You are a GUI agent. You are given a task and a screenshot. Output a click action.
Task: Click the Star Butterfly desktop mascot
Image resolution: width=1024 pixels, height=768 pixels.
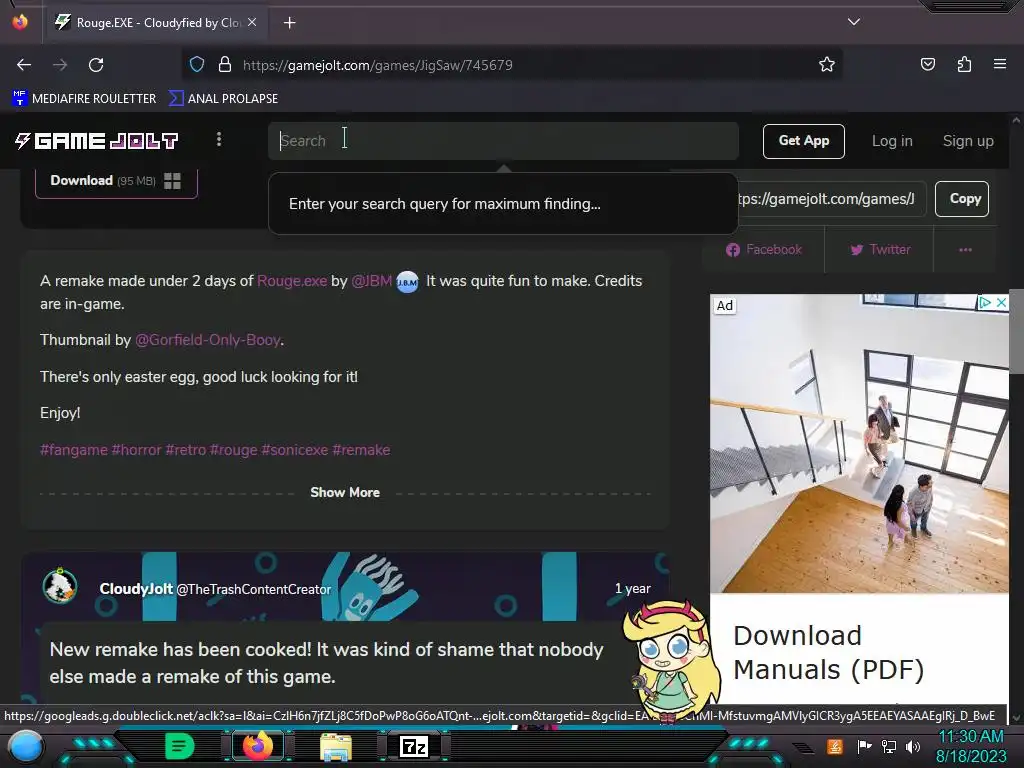(670, 661)
